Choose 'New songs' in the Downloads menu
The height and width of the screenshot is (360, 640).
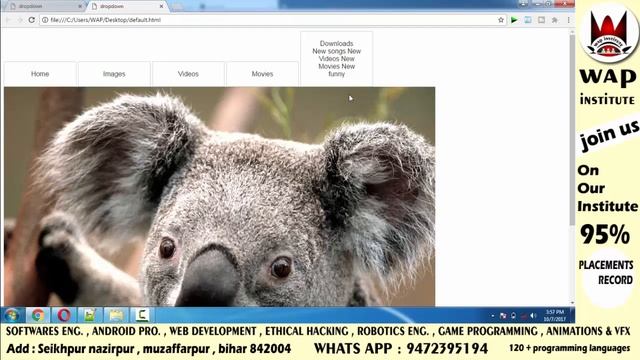329,51
